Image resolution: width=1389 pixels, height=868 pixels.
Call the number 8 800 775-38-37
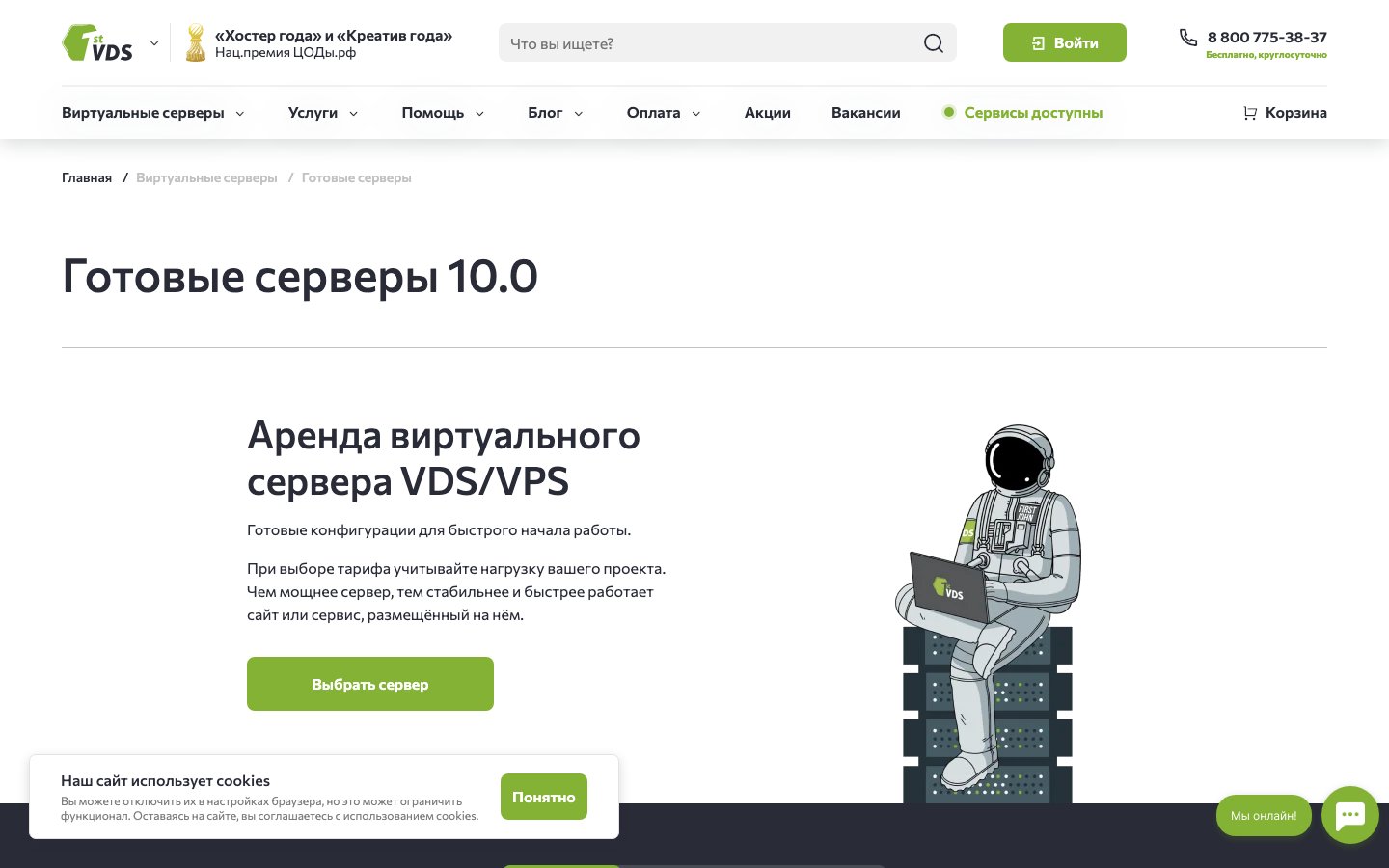(x=1267, y=38)
